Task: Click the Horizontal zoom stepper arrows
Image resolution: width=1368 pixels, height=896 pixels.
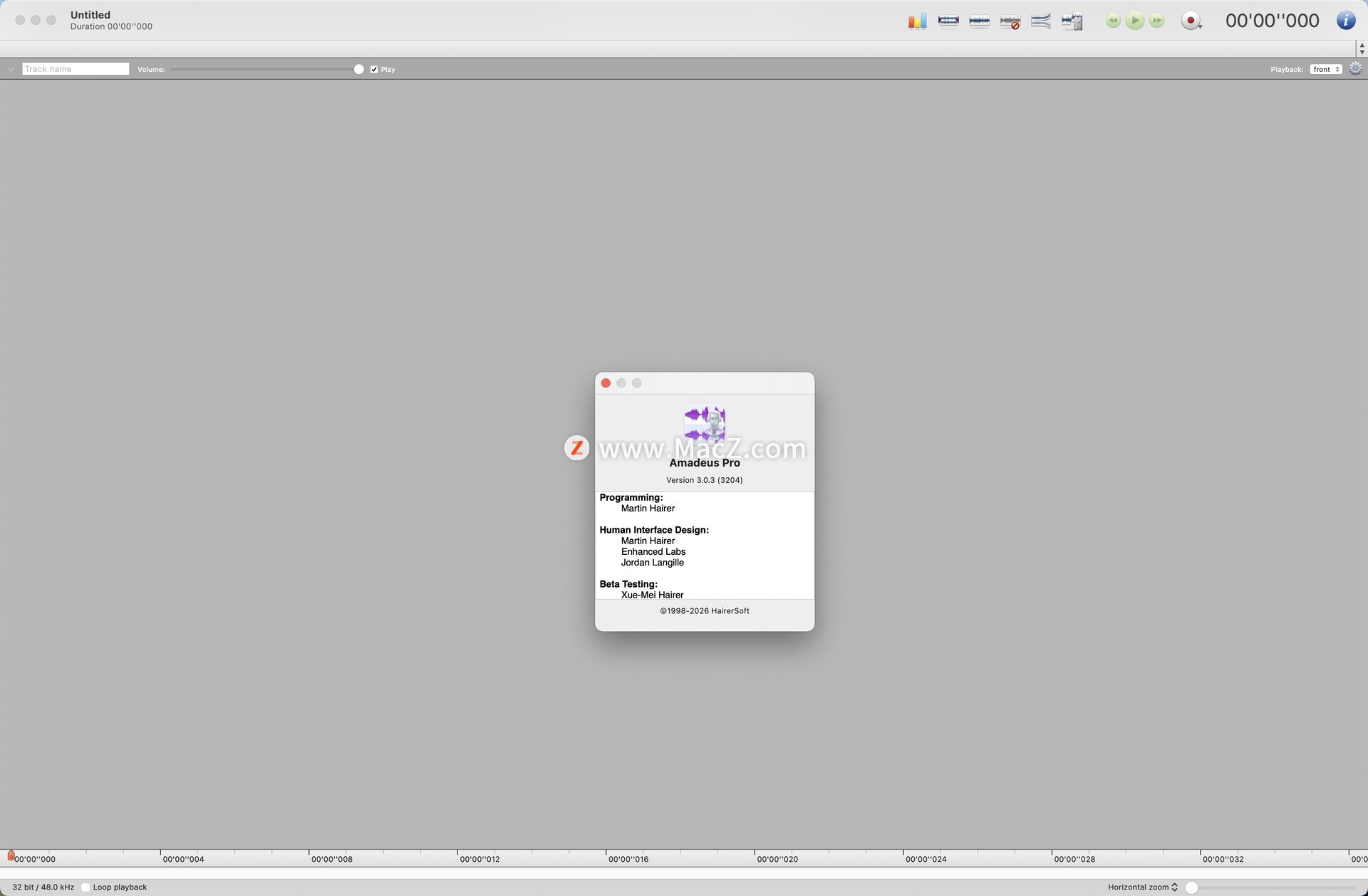Action: point(1174,887)
